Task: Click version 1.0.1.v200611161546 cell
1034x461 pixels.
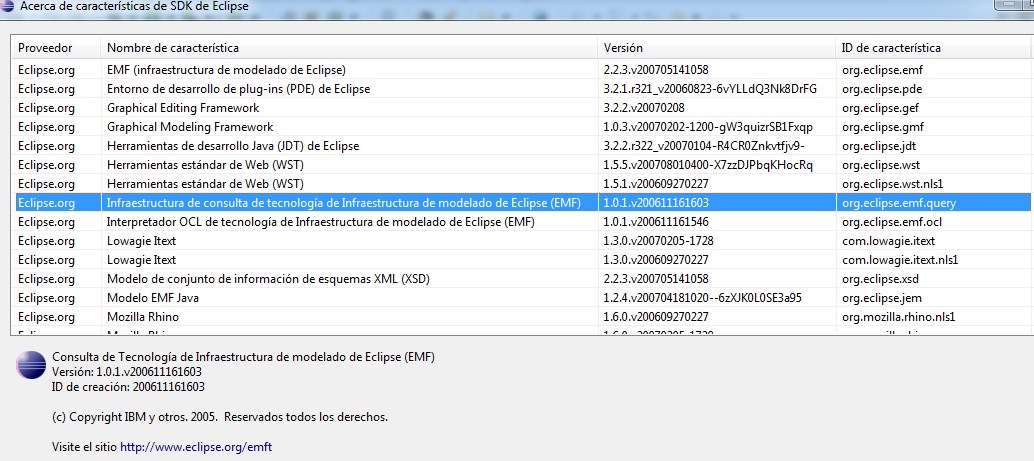Action: click(x=656, y=222)
